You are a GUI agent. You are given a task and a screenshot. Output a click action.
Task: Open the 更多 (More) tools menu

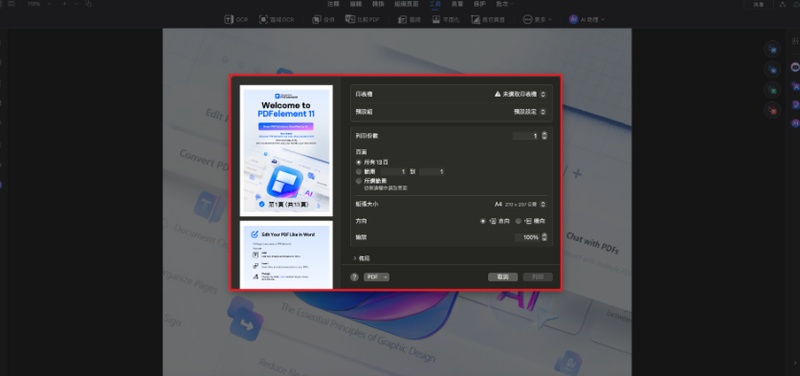coord(538,19)
